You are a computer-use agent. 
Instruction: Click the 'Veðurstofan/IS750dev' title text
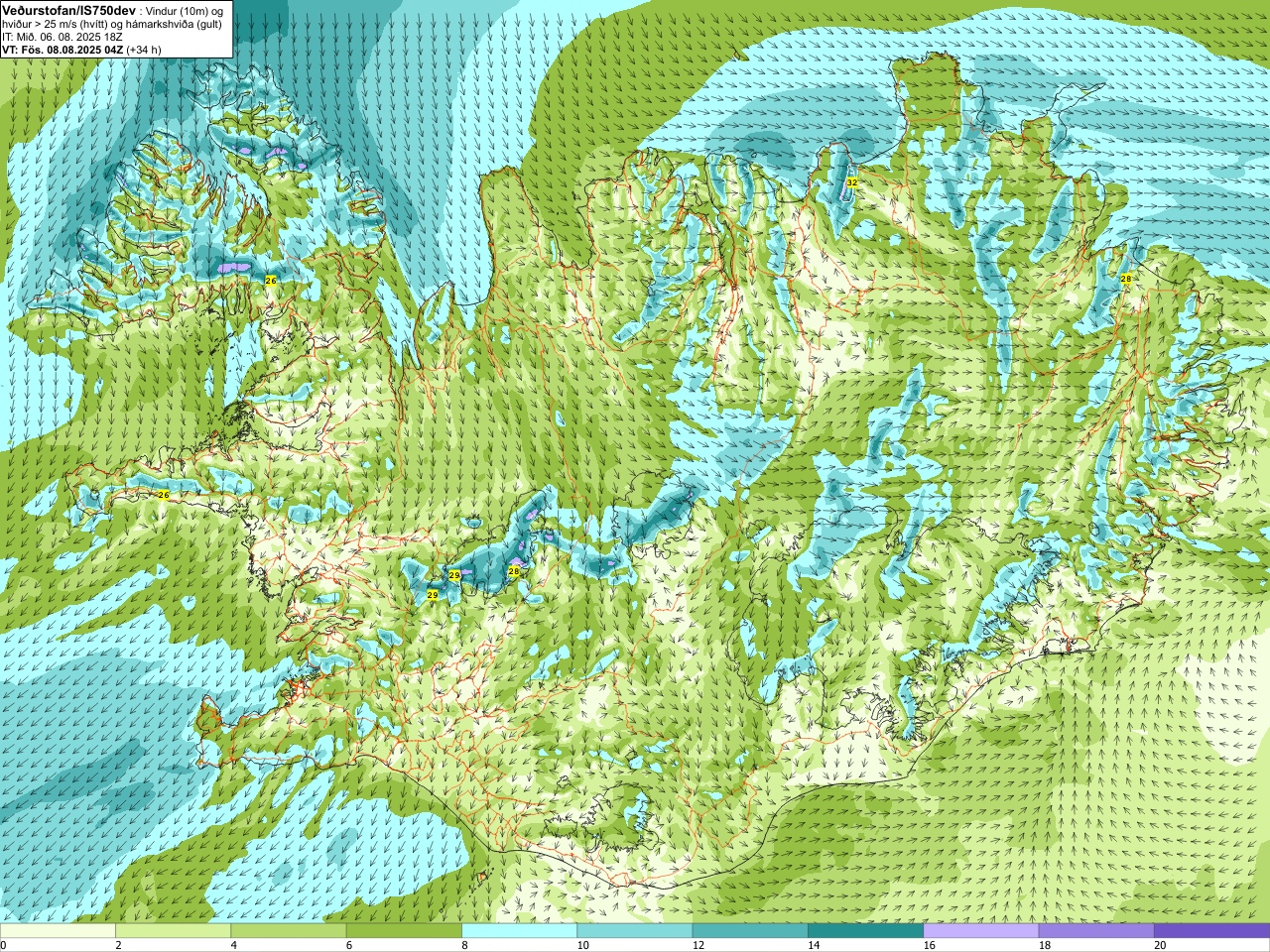[69, 9]
